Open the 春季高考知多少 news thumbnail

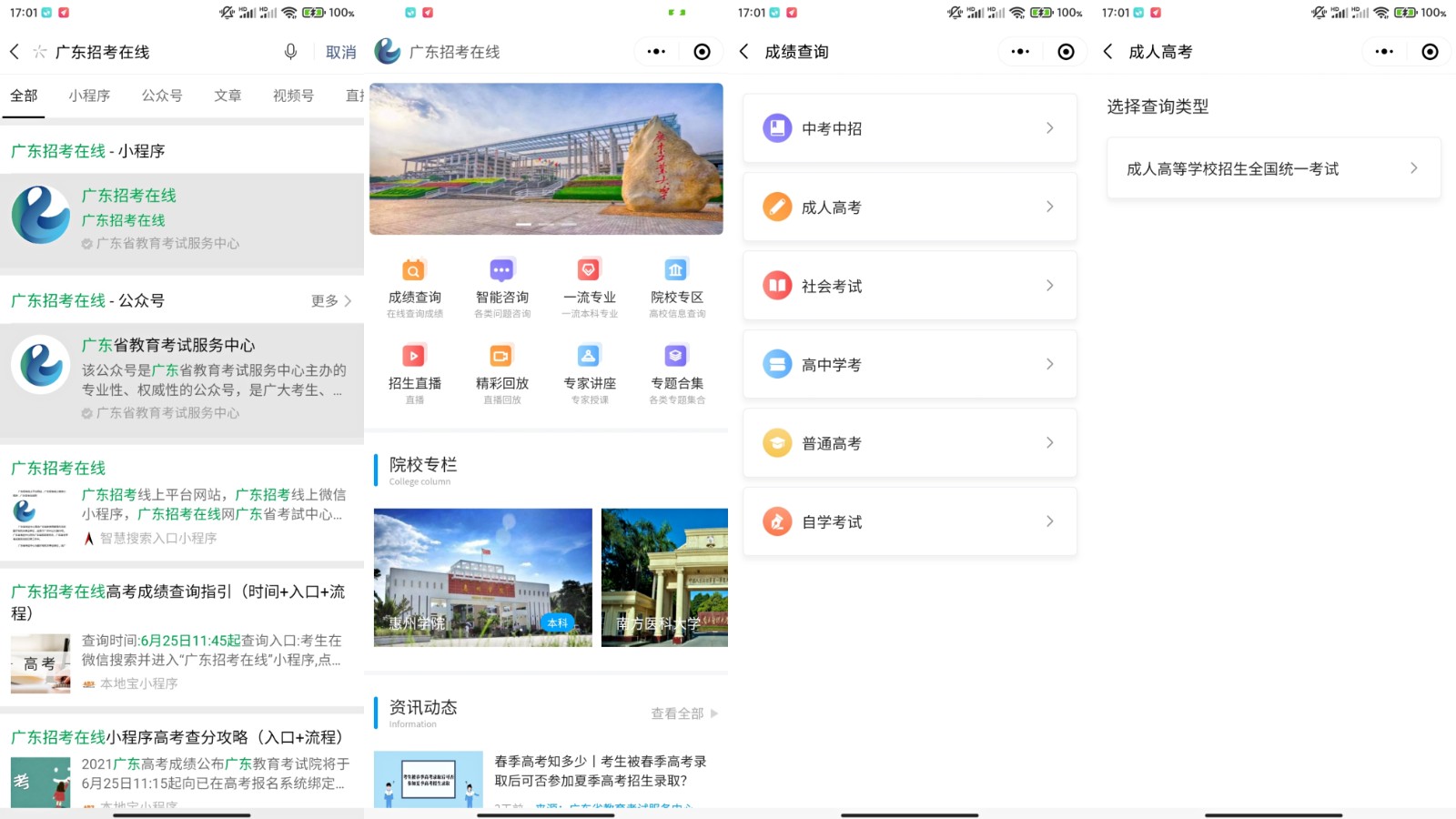pos(428,779)
